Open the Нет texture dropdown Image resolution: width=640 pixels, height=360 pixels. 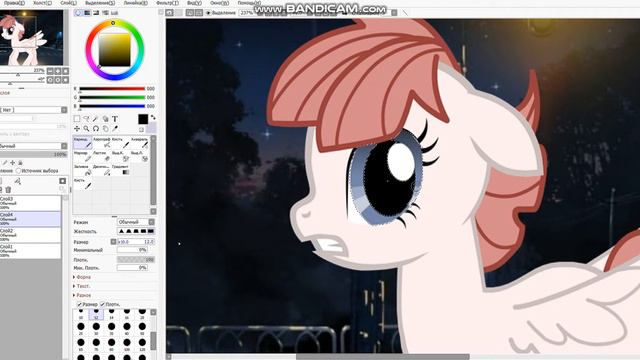point(33,110)
